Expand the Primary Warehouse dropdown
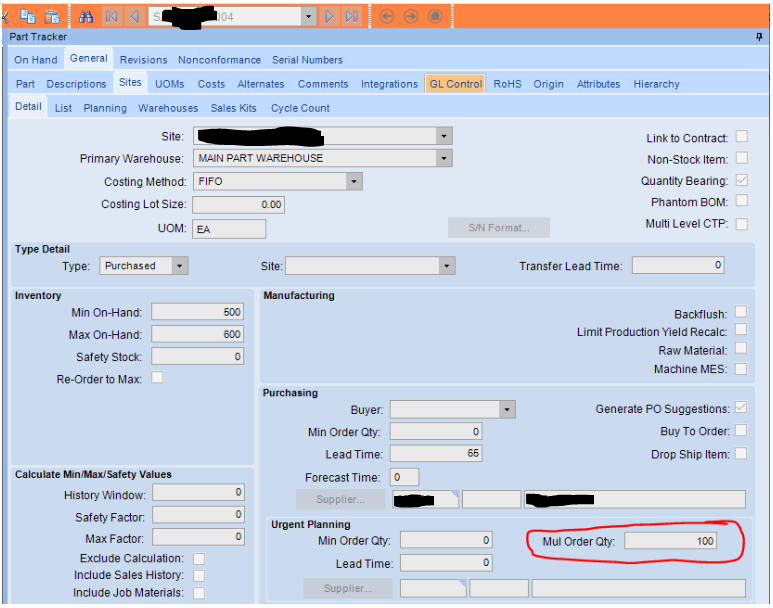The width and height of the screenshot is (773, 608). pos(444,158)
